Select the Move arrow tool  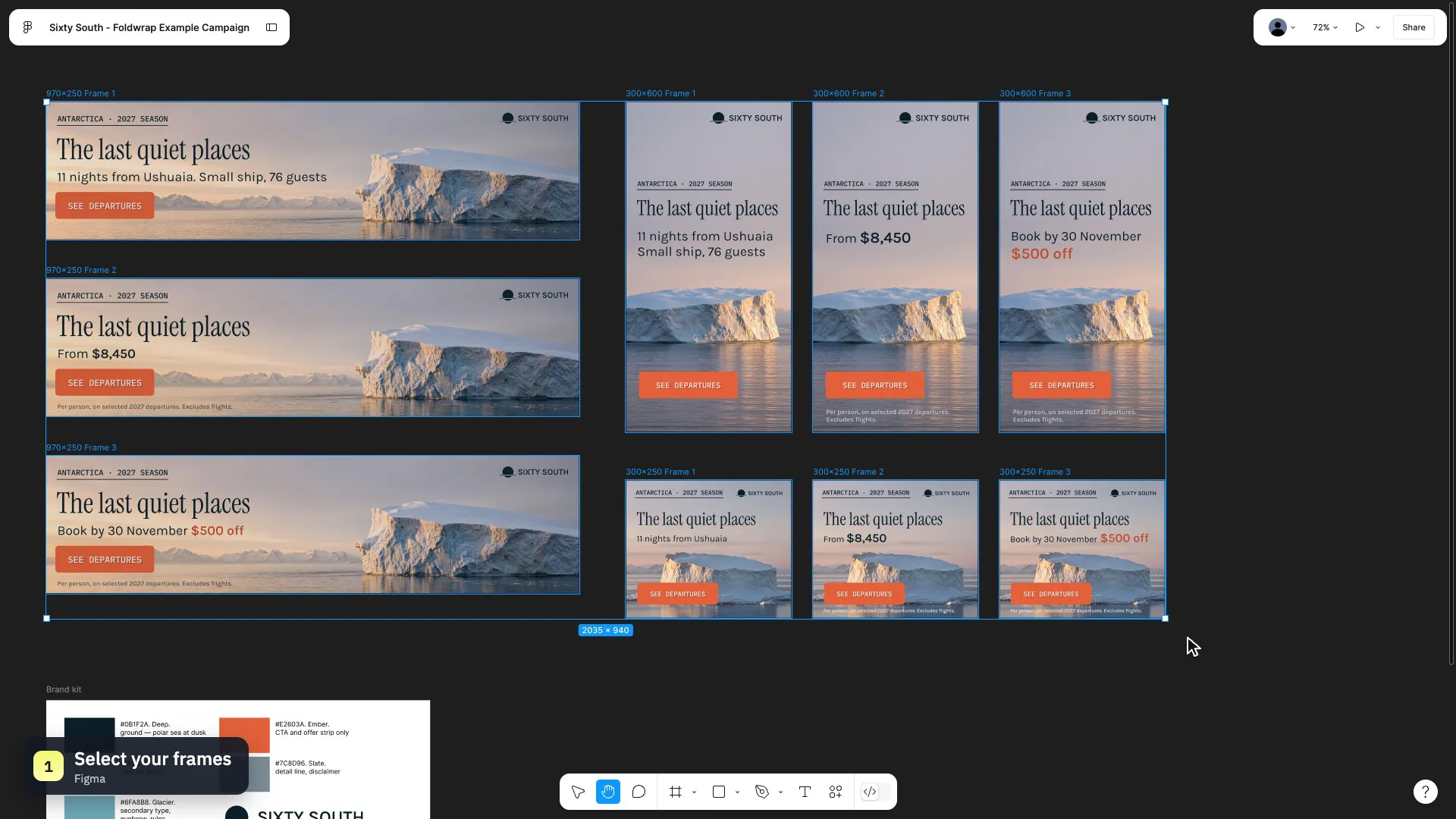pos(578,792)
